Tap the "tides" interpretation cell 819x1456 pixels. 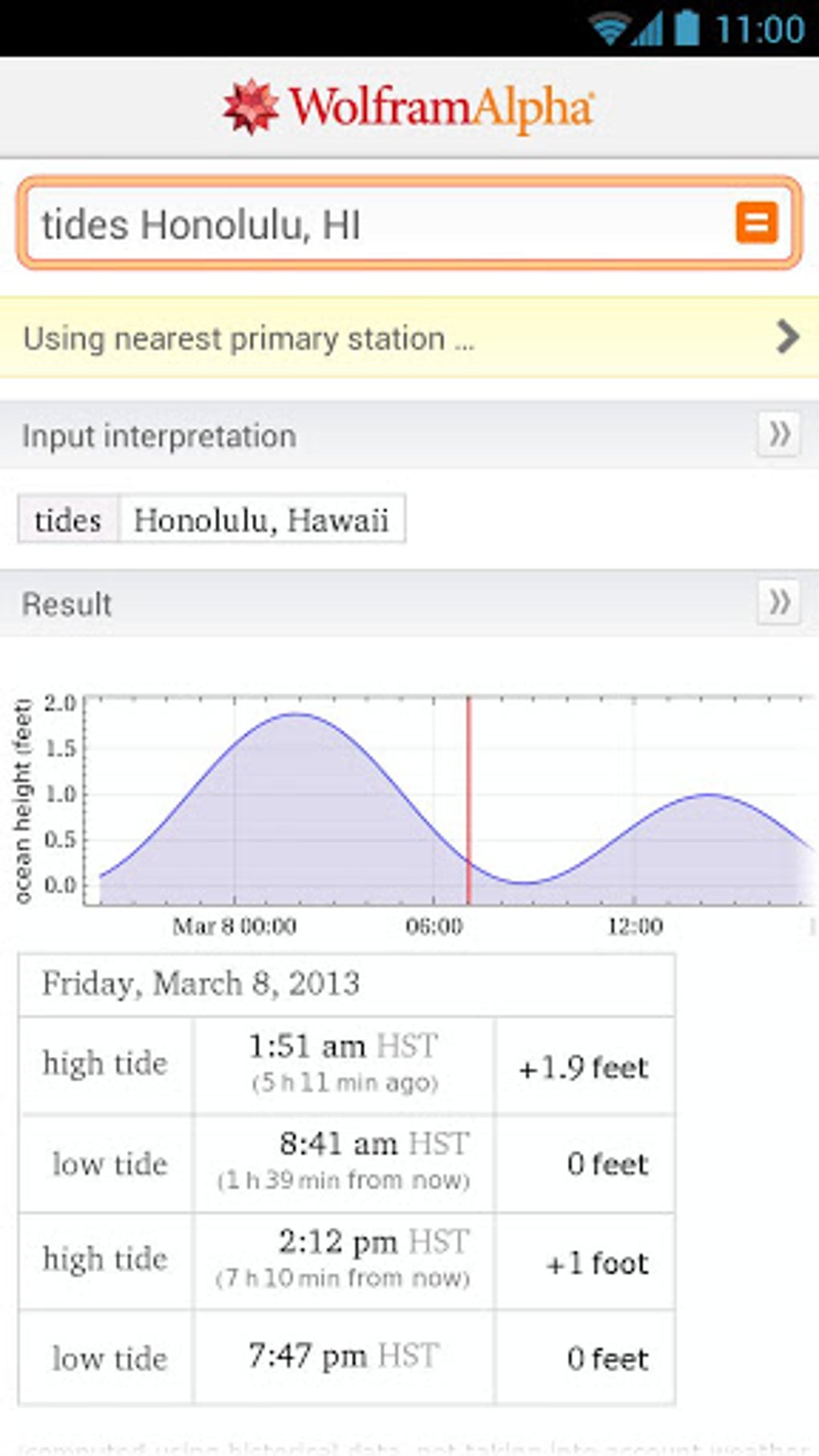coord(68,520)
